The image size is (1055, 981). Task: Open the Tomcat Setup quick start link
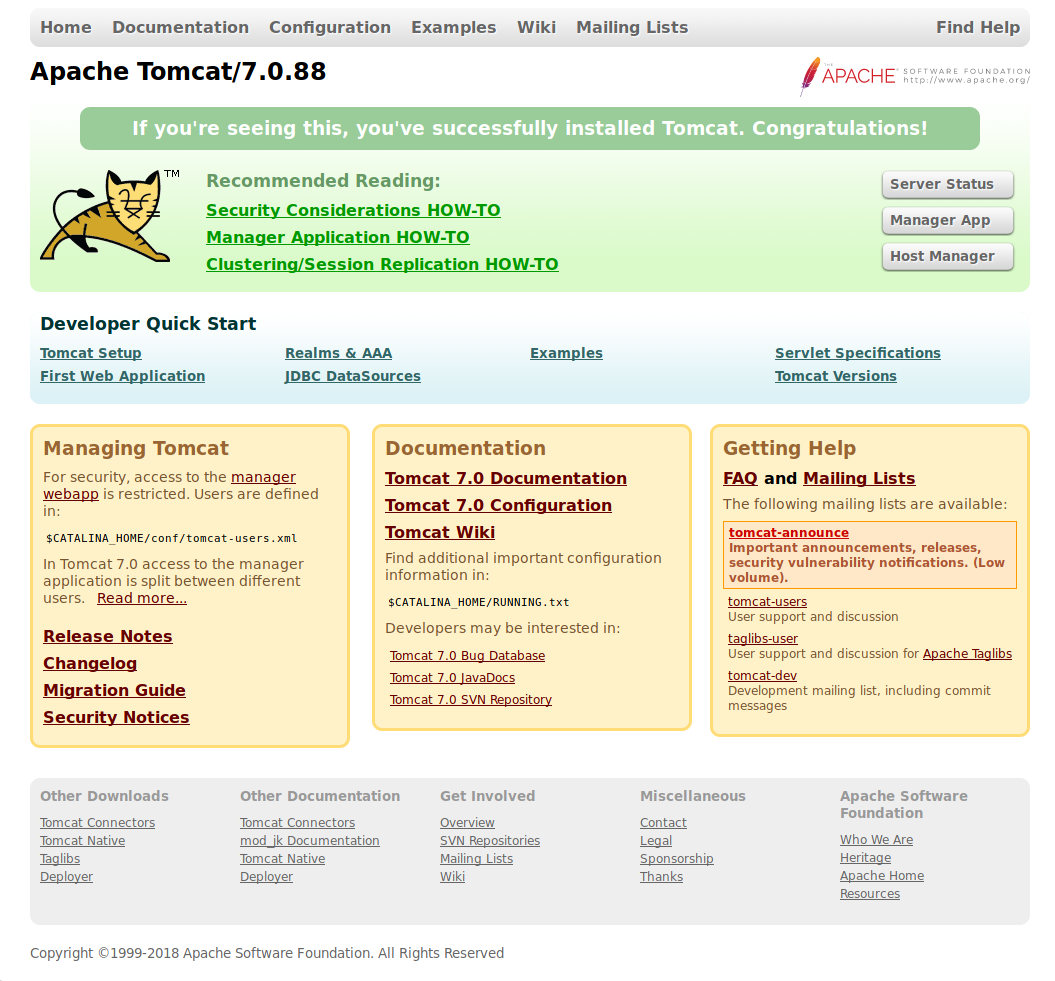(91, 353)
